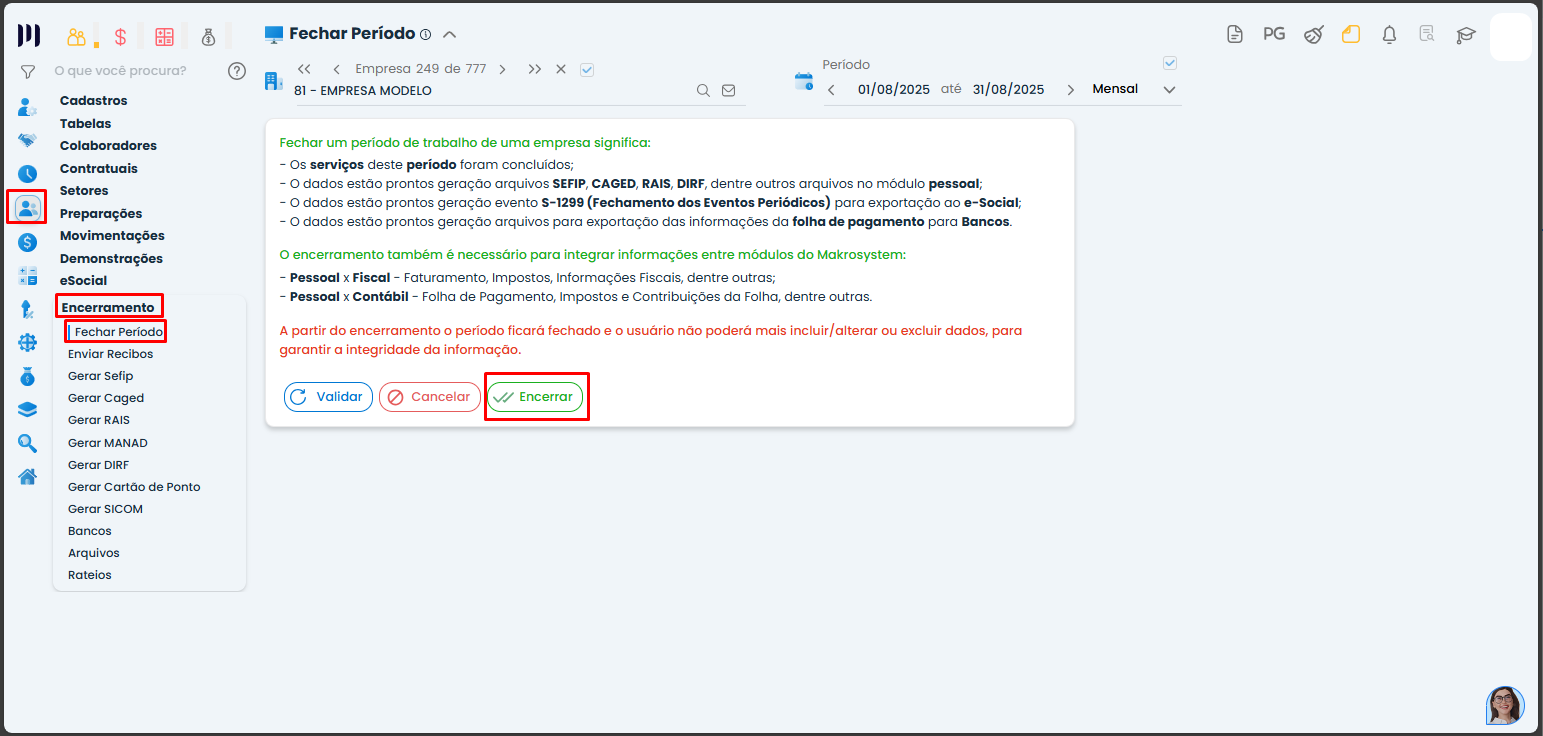Expand the Setores menu
Image resolution: width=1543 pixels, height=736 pixels.
pos(84,190)
